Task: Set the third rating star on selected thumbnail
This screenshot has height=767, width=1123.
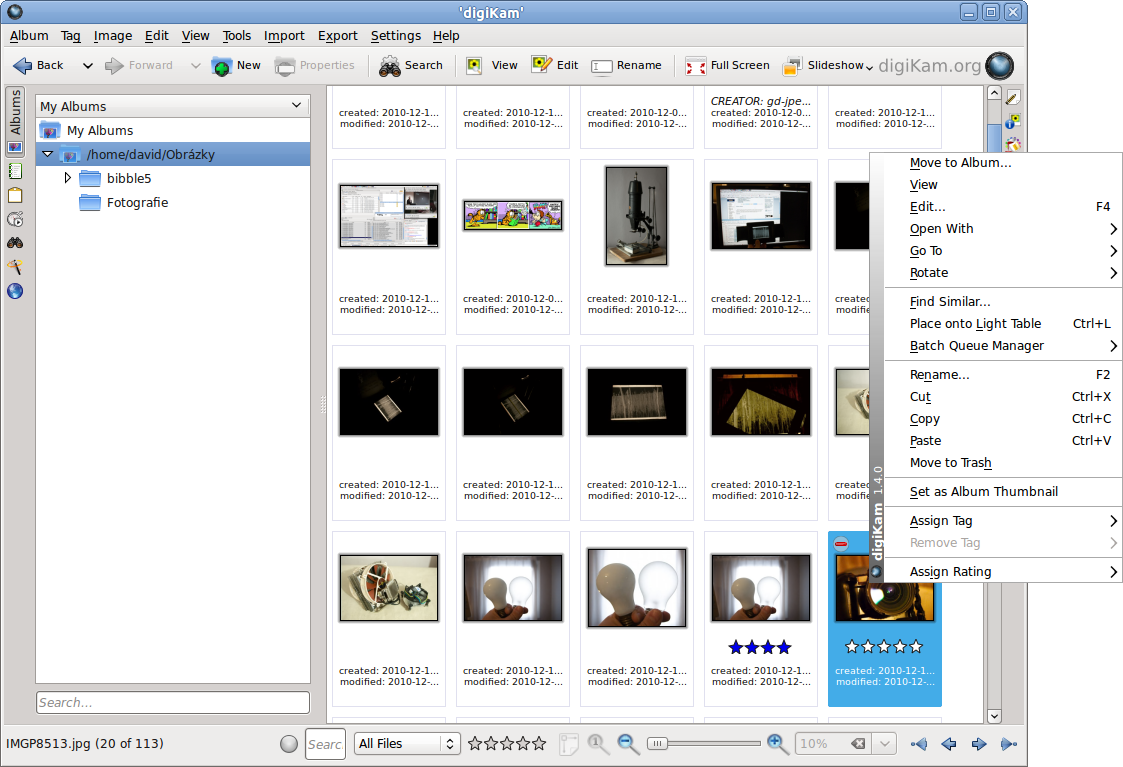Action: [885, 647]
